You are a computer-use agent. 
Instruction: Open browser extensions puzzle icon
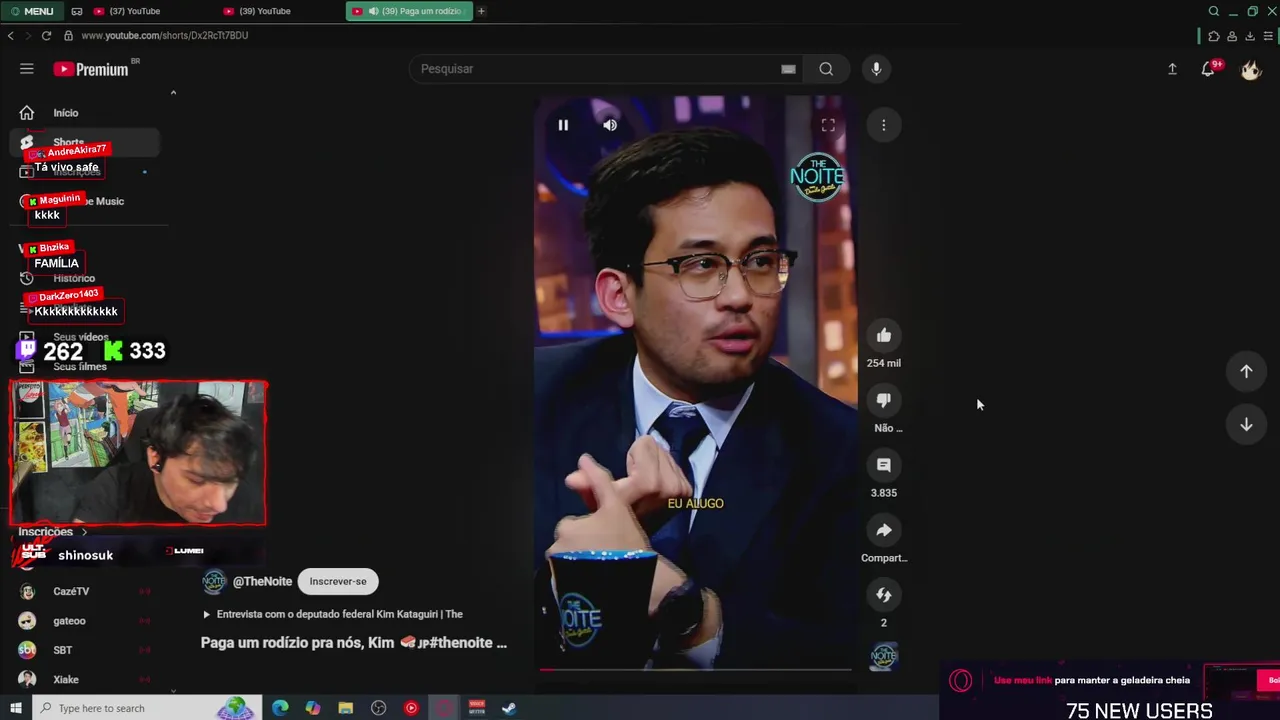tap(1214, 36)
